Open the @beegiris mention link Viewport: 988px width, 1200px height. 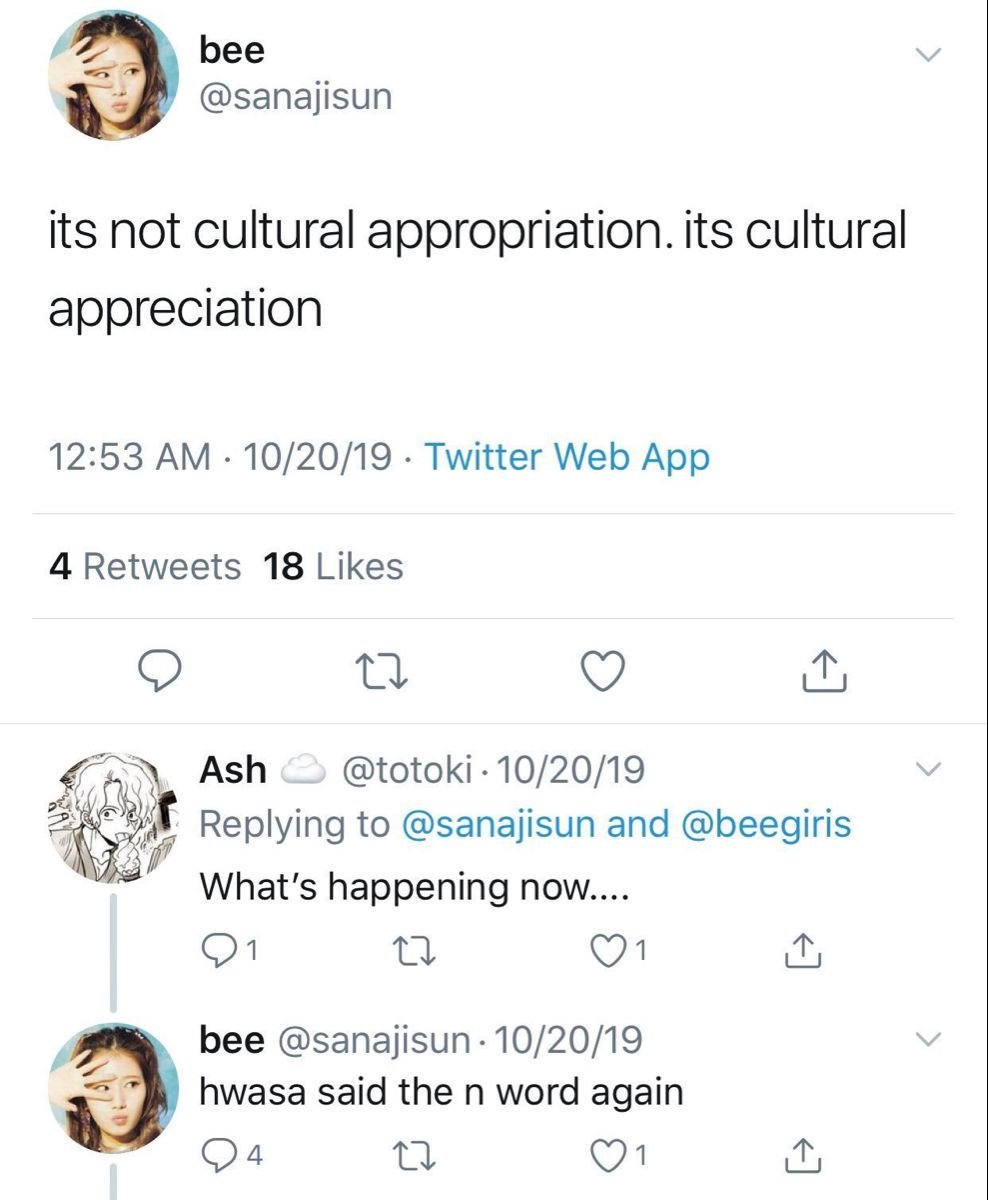click(x=765, y=824)
